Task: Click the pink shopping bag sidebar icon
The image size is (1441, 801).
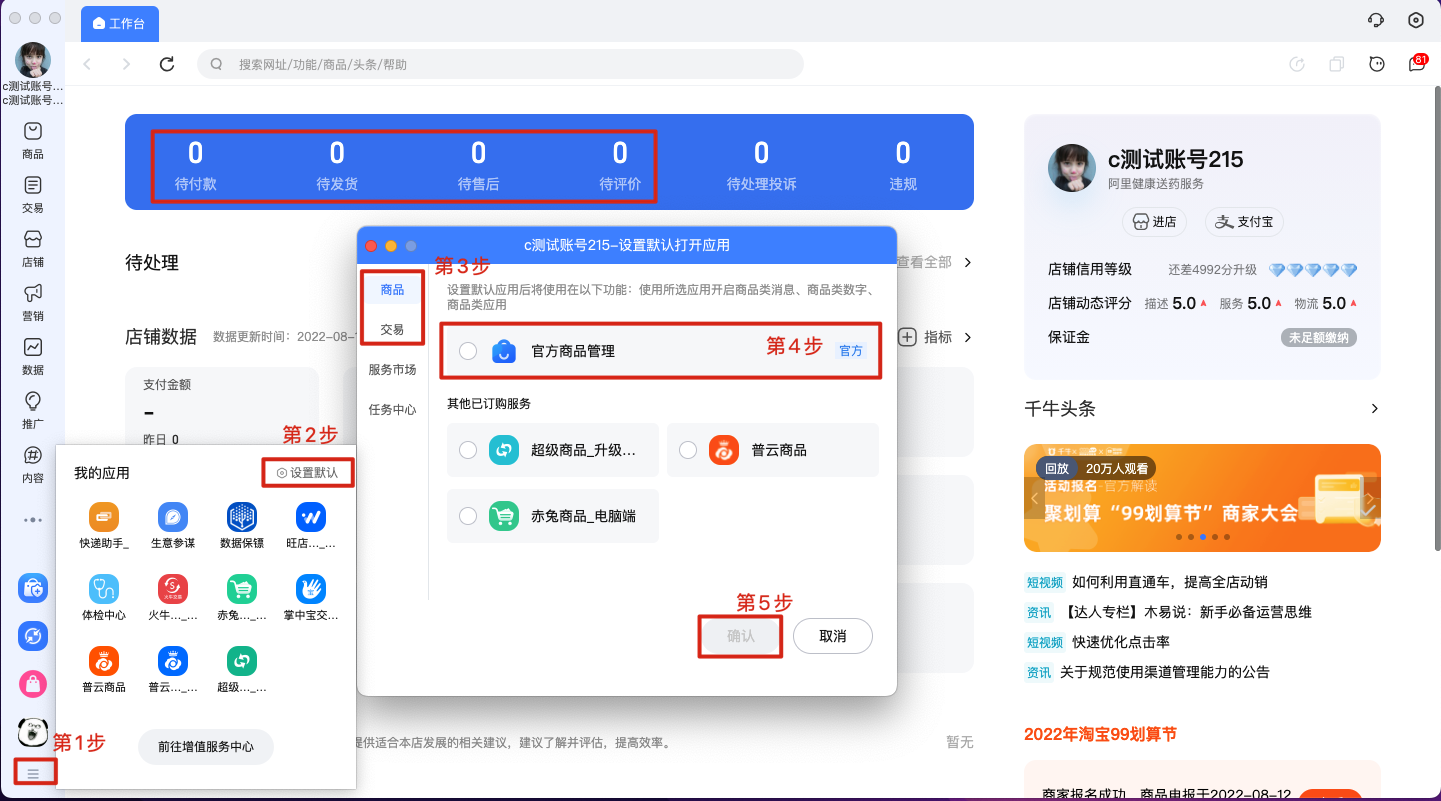Action: click(x=33, y=684)
